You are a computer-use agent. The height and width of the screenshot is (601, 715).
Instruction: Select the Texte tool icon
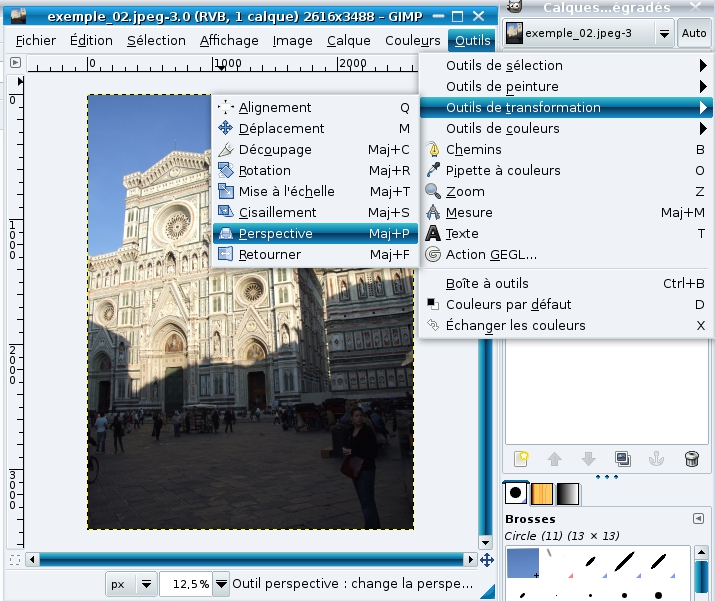tap(433, 233)
